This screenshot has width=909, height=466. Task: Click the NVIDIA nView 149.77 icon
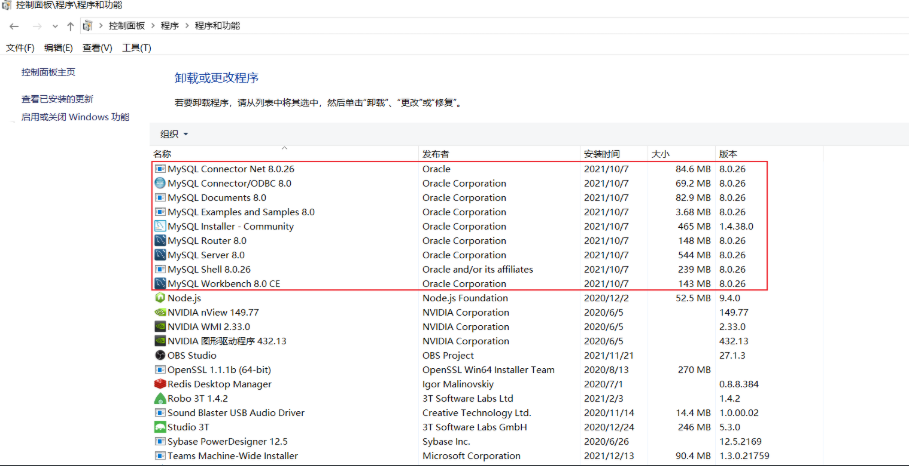click(161, 312)
